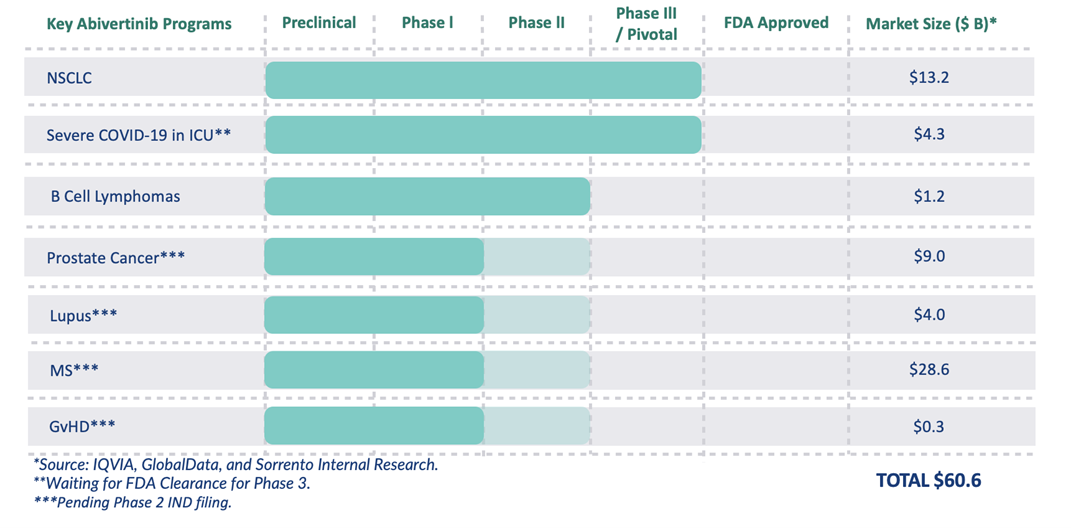Click the NSCLC progress bar
Viewport: 1071px width, 528px height.
[483, 80]
